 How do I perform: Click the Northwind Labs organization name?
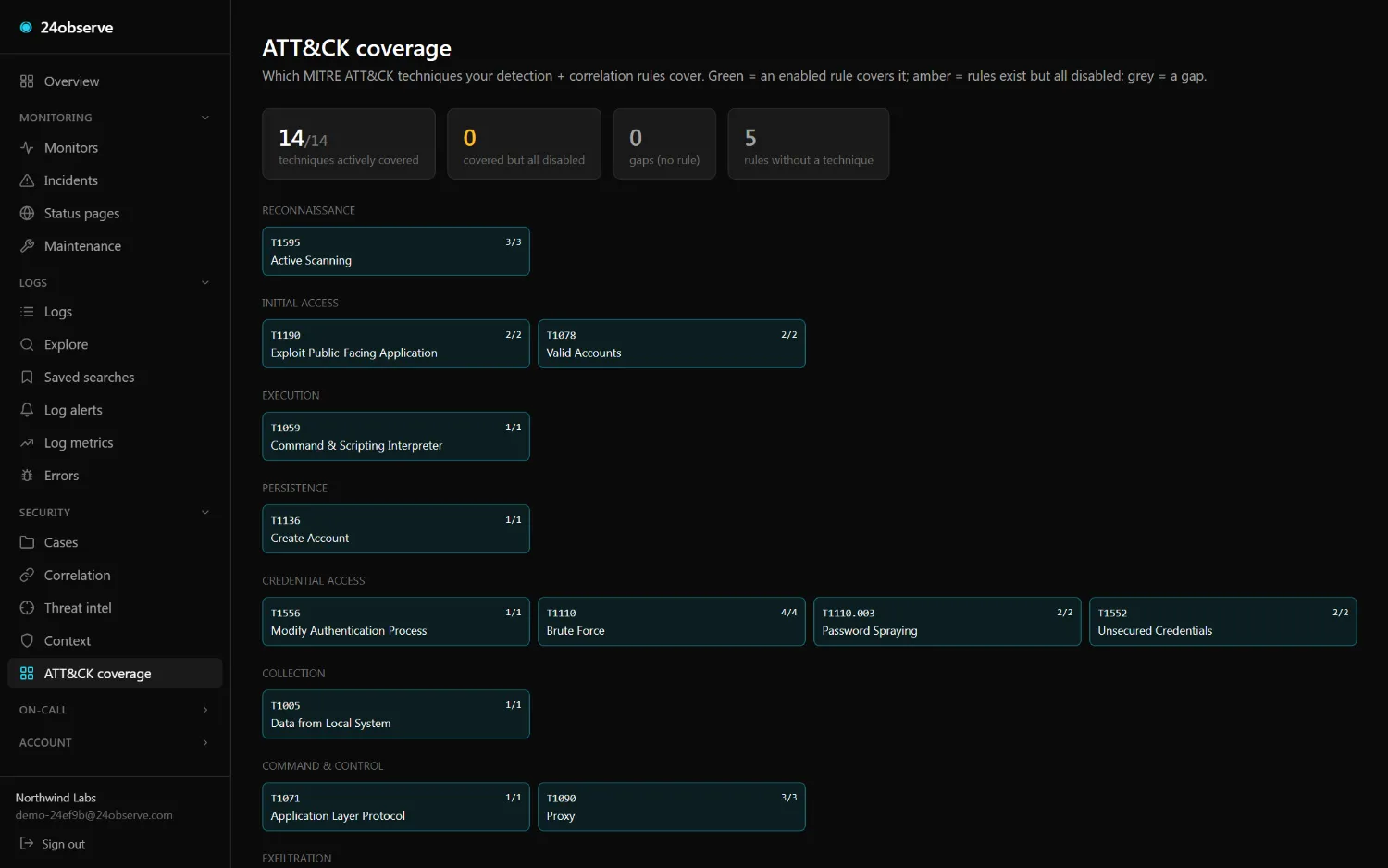[x=56, y=798]
